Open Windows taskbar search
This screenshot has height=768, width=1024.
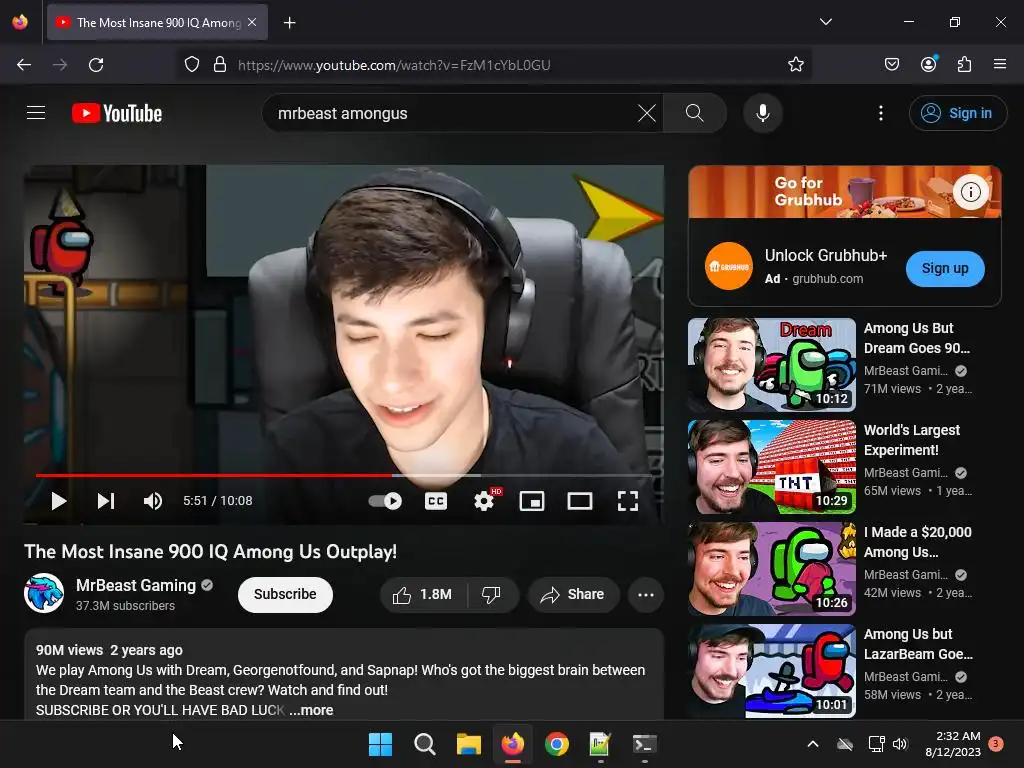pos(424,744)
